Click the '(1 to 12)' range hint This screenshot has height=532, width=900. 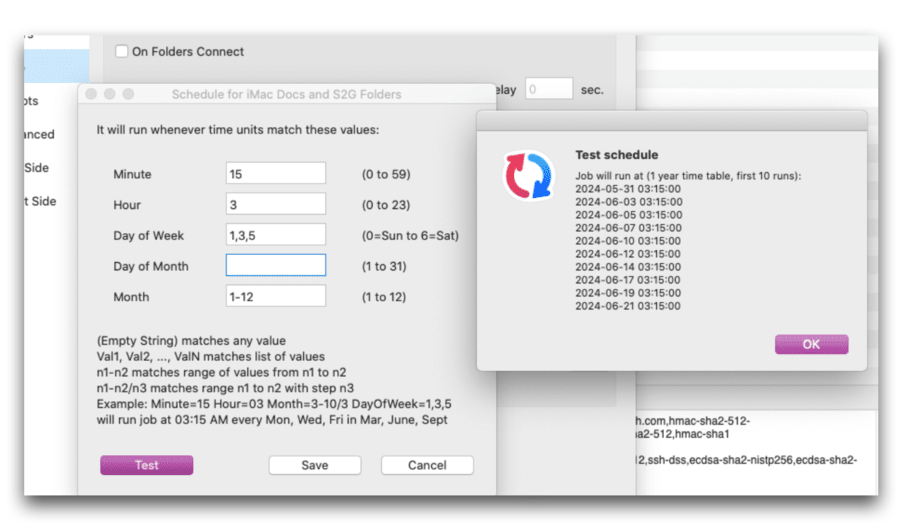383,297
